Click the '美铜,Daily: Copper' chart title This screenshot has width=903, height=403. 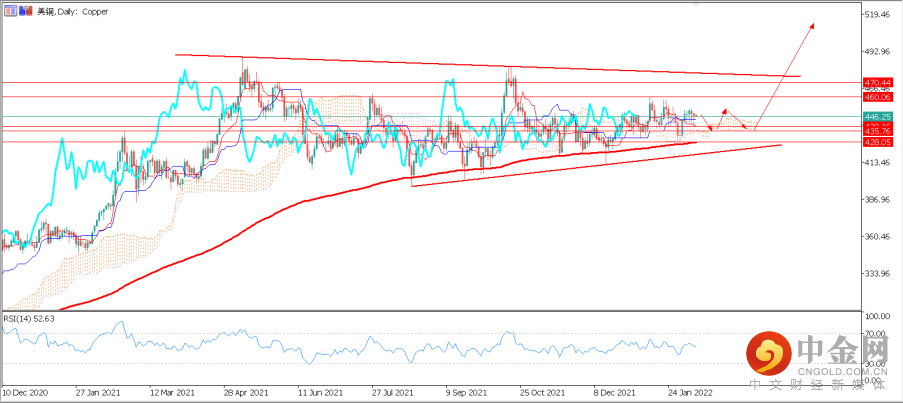tap(73, 11)
